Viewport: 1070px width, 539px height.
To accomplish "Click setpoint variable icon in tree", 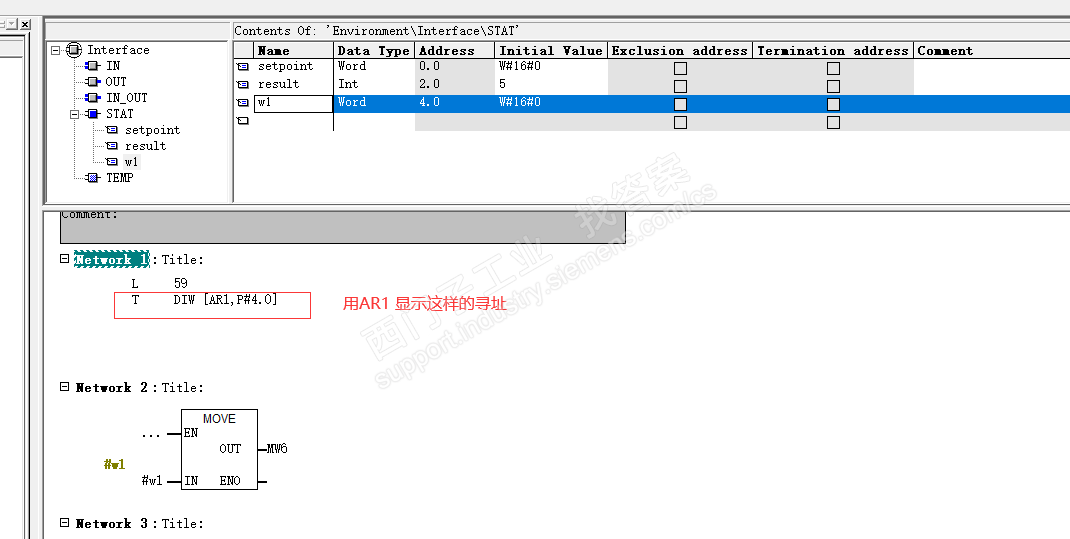I will click(x=112, y=130).
